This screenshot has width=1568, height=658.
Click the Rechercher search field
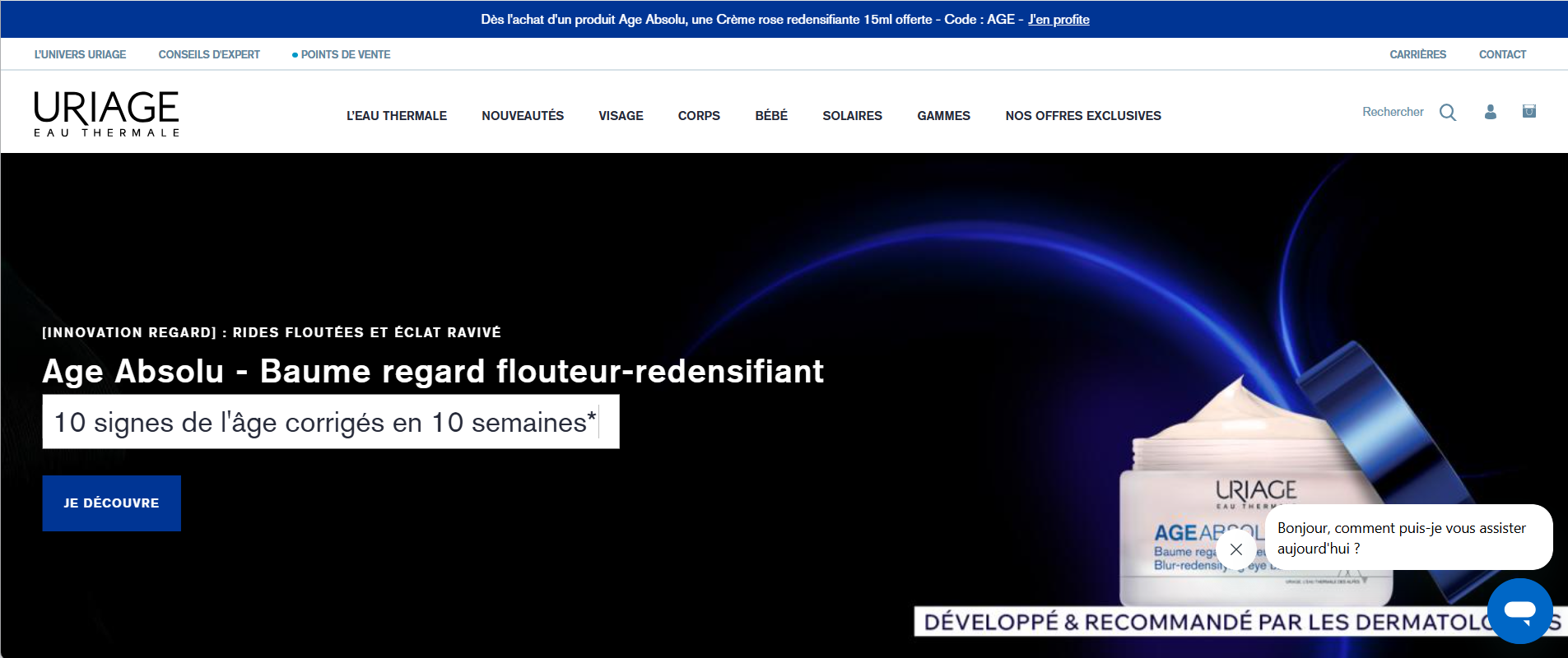pos(1393,112)
